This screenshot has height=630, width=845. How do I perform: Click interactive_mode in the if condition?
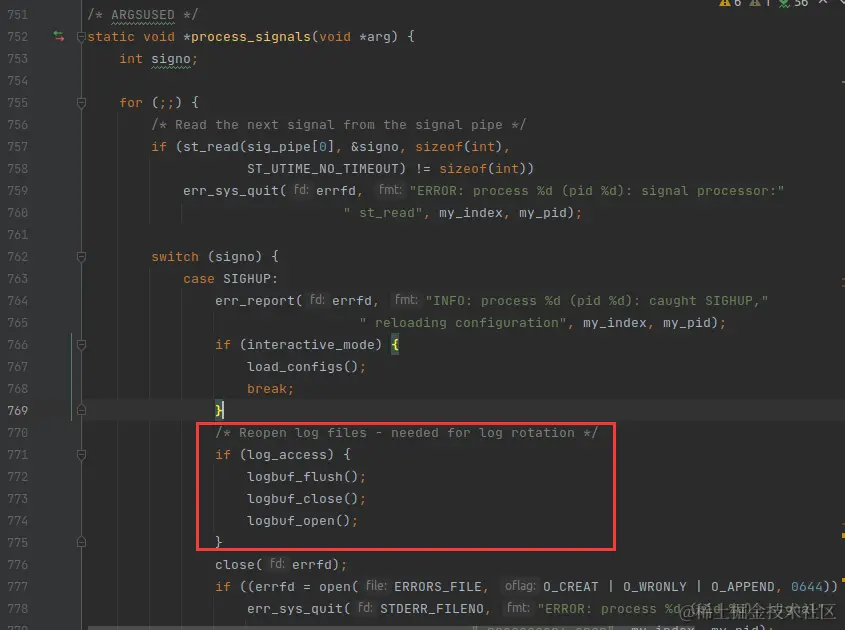pos(310,344)
